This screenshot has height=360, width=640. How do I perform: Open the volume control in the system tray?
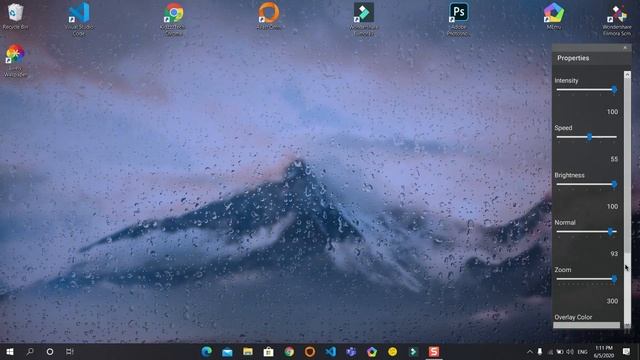(570, 351)
